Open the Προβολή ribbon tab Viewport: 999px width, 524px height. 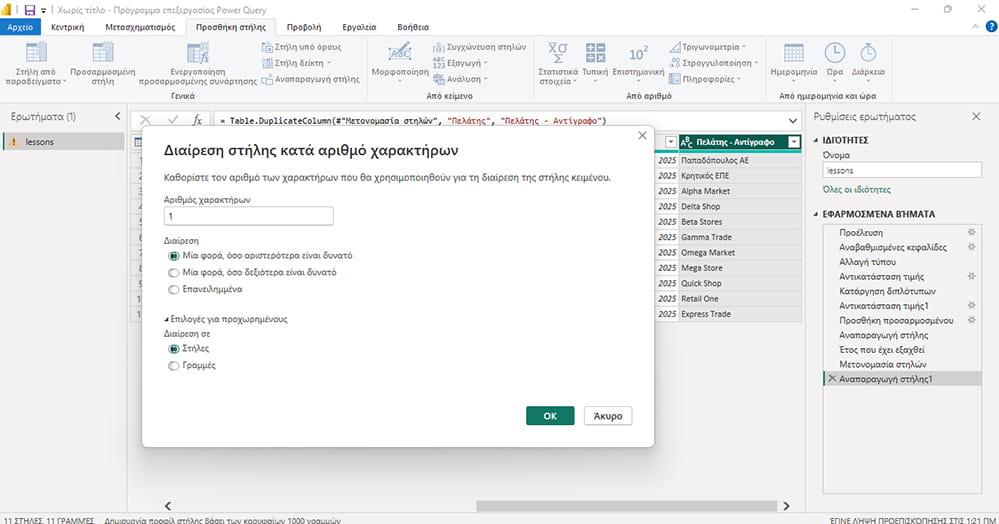point(304,27)
